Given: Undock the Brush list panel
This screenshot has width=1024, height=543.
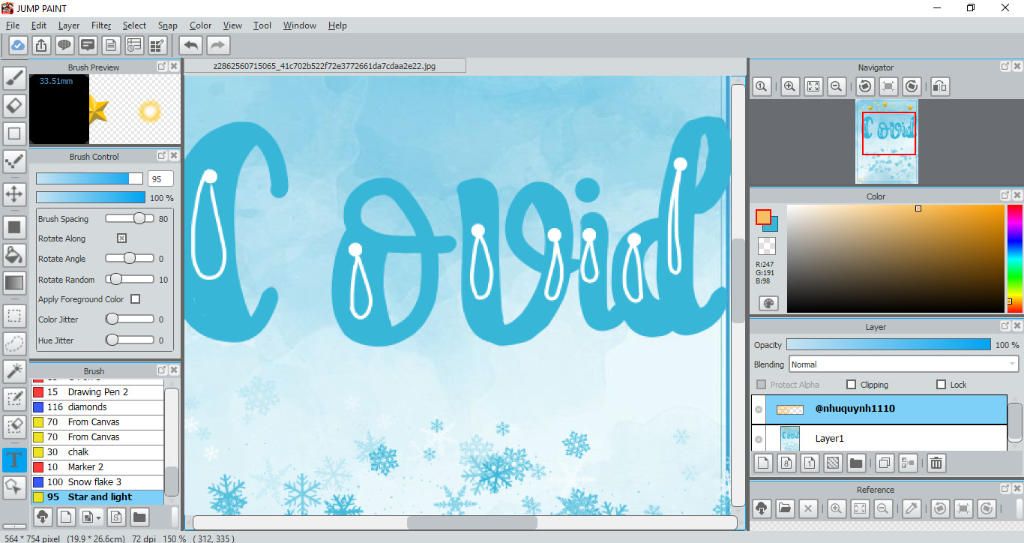Looking at the screenshot, I should tap(162, 370).
